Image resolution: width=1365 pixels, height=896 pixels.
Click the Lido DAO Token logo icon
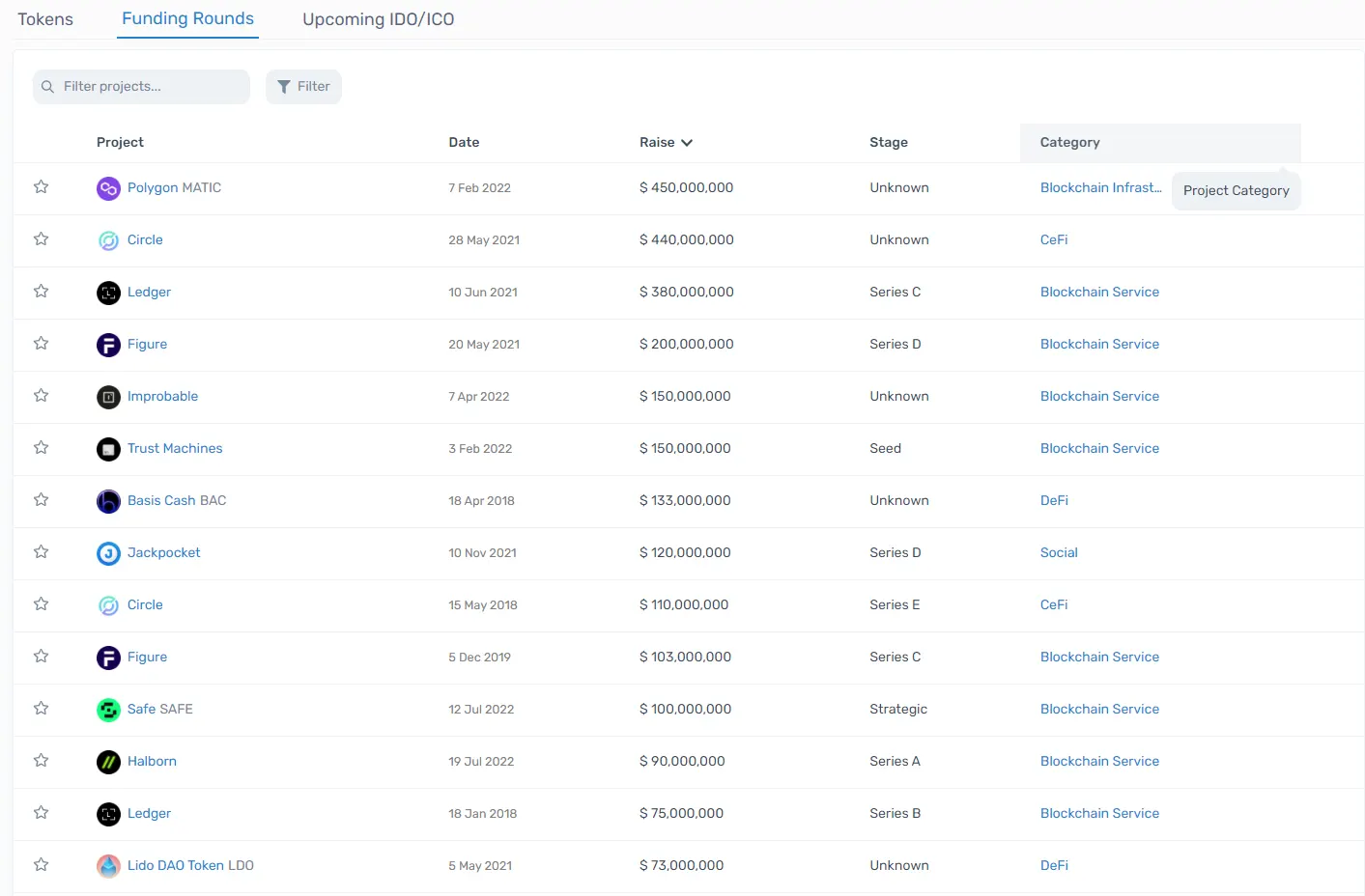pos(108,866)
